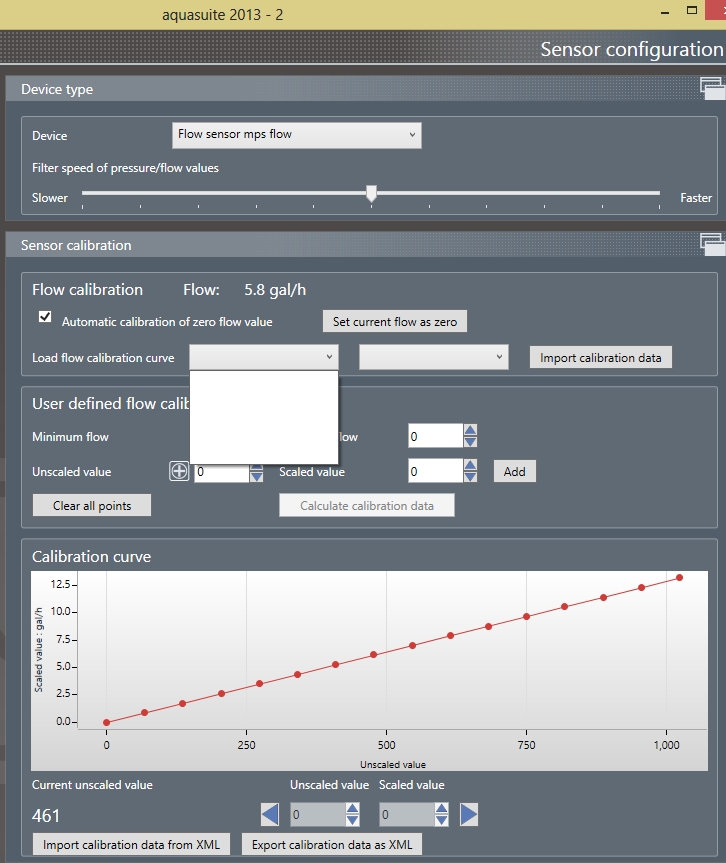Click the Add point button
Screen dimensions: 726x863
[x=514, y=471]
